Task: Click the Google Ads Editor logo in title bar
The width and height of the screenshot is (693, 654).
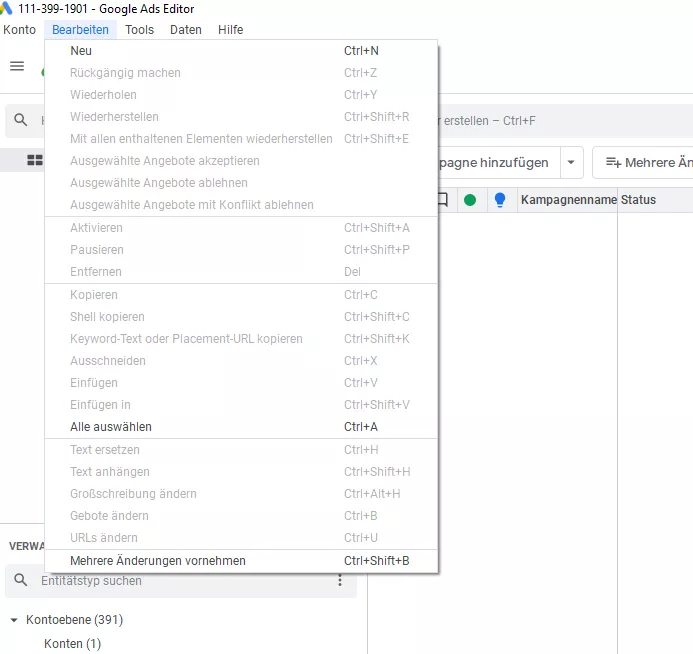Action: point(6,8)
